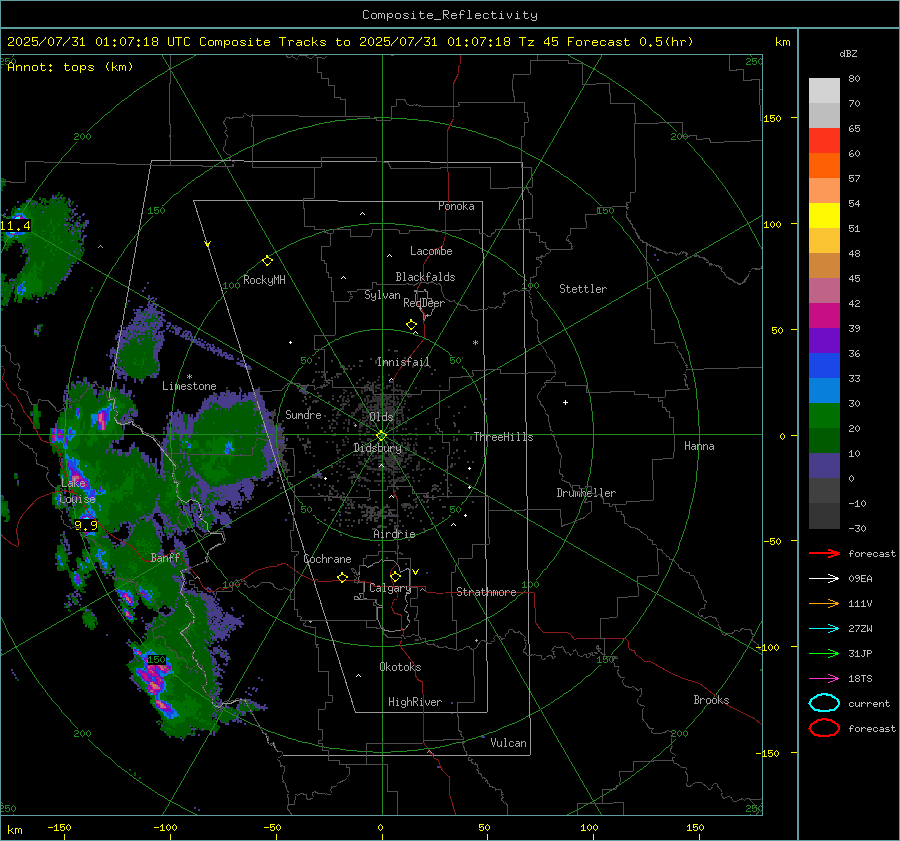The image size is (900, 841).
Task: Click the Vulcan label
Action: [x=508, y=743]
